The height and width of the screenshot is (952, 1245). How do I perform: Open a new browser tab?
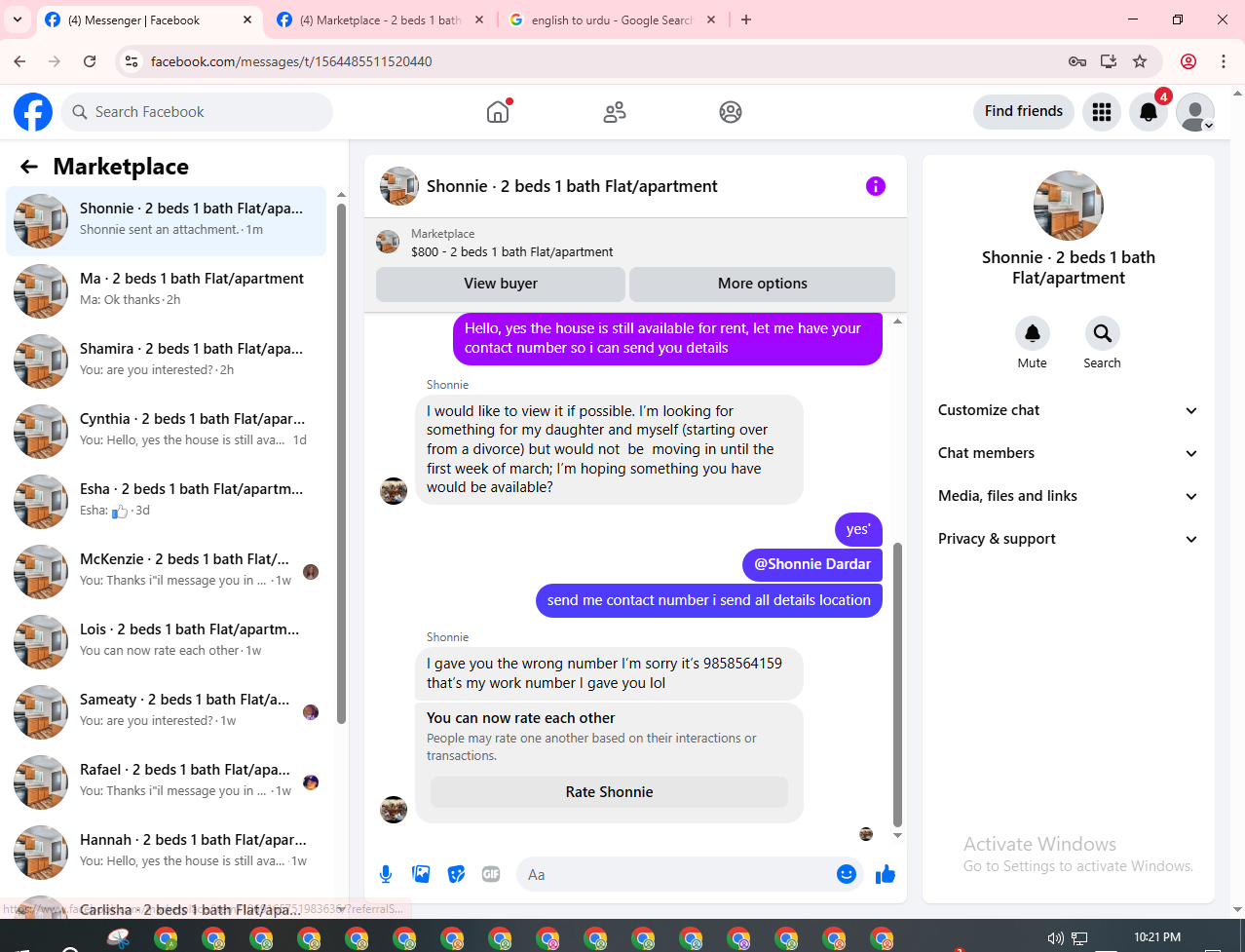(x=746, y=19)
